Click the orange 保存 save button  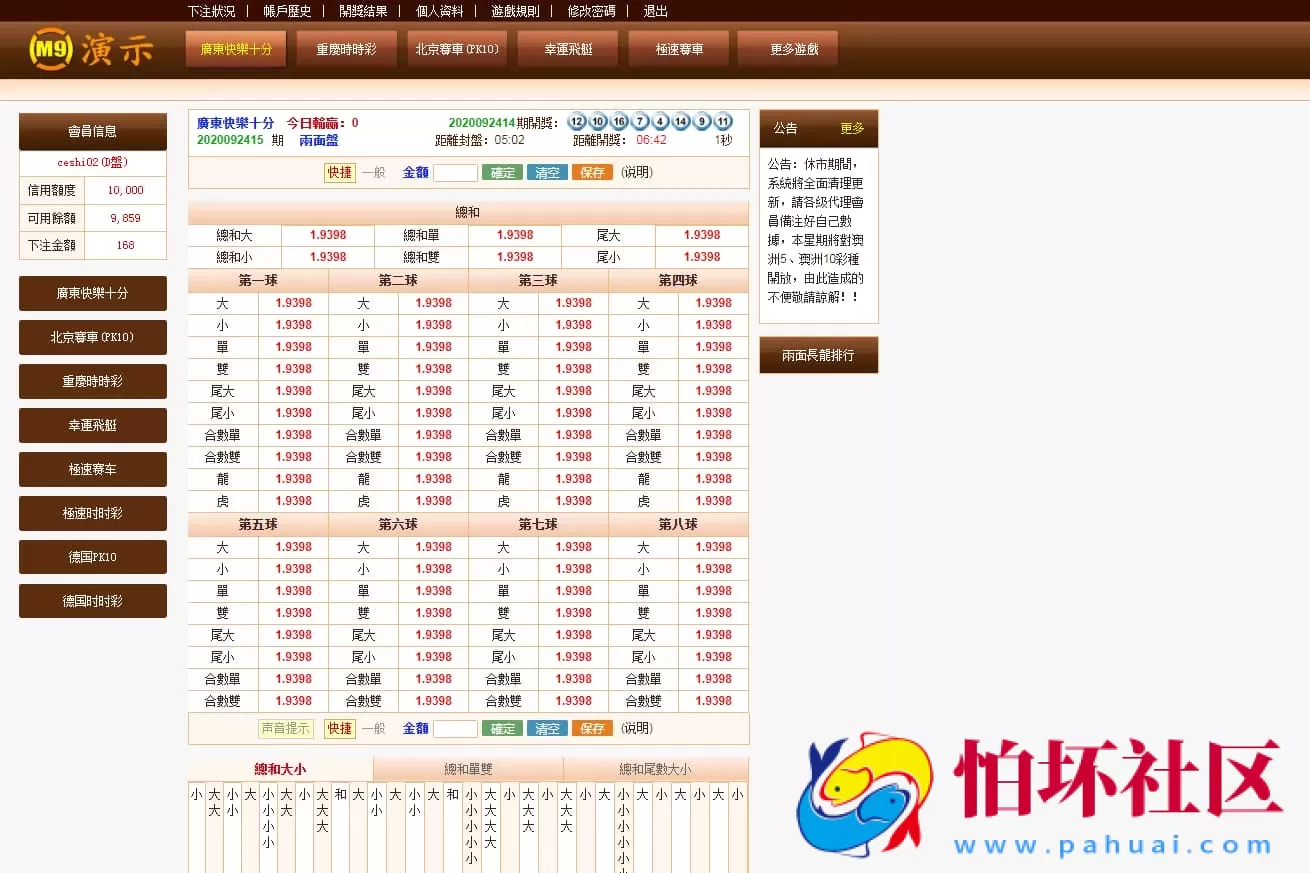coord(592,172)
